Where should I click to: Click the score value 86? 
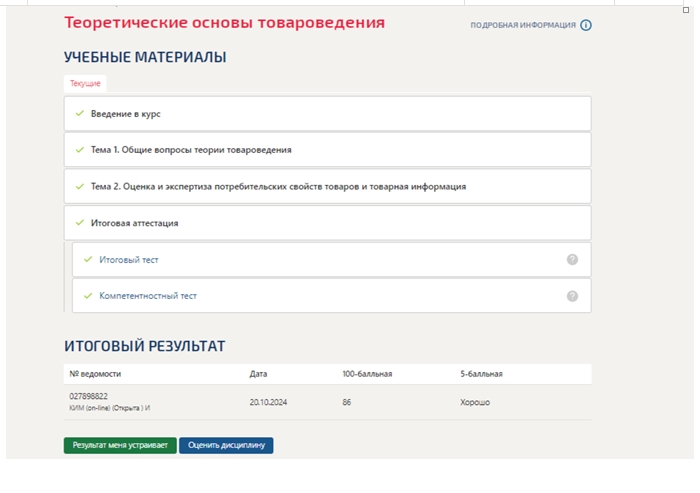pyautogui.click(x=347, y=402)
